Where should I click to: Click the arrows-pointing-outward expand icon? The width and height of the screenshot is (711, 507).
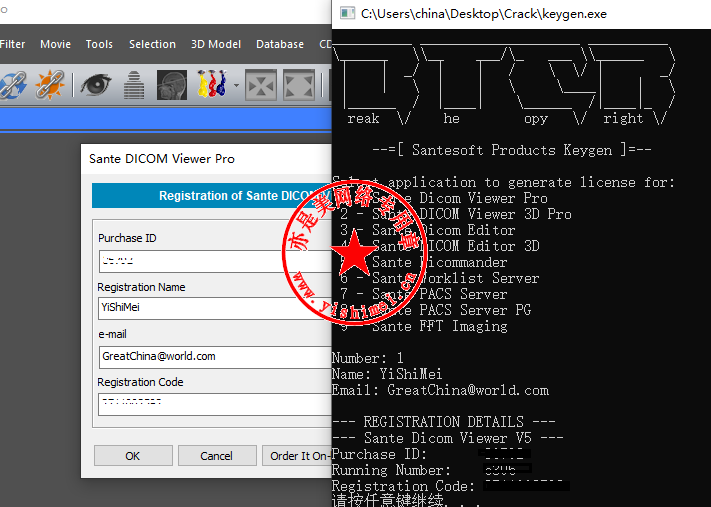point(299,85)
